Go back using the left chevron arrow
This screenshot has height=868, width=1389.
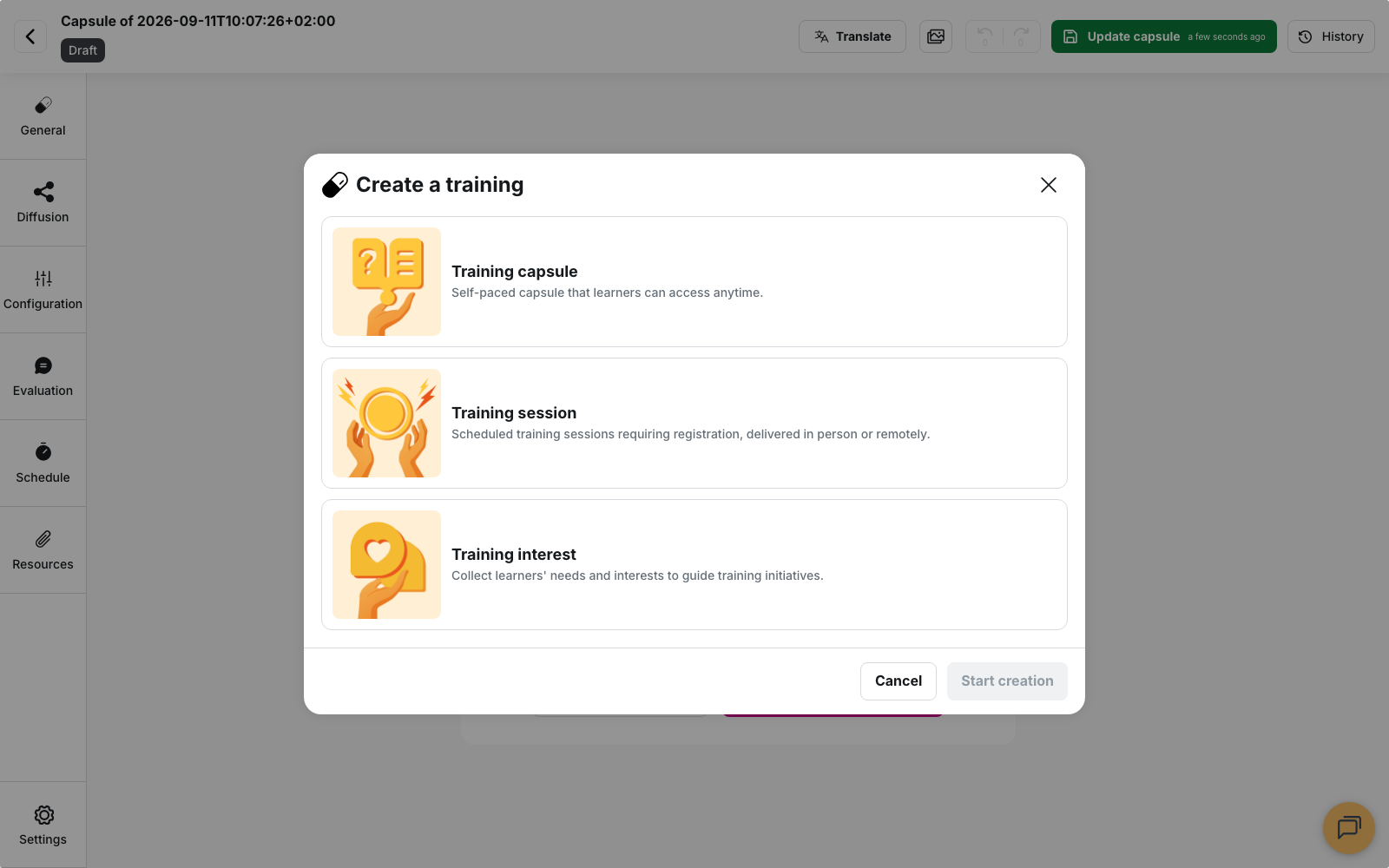point(30,36)
